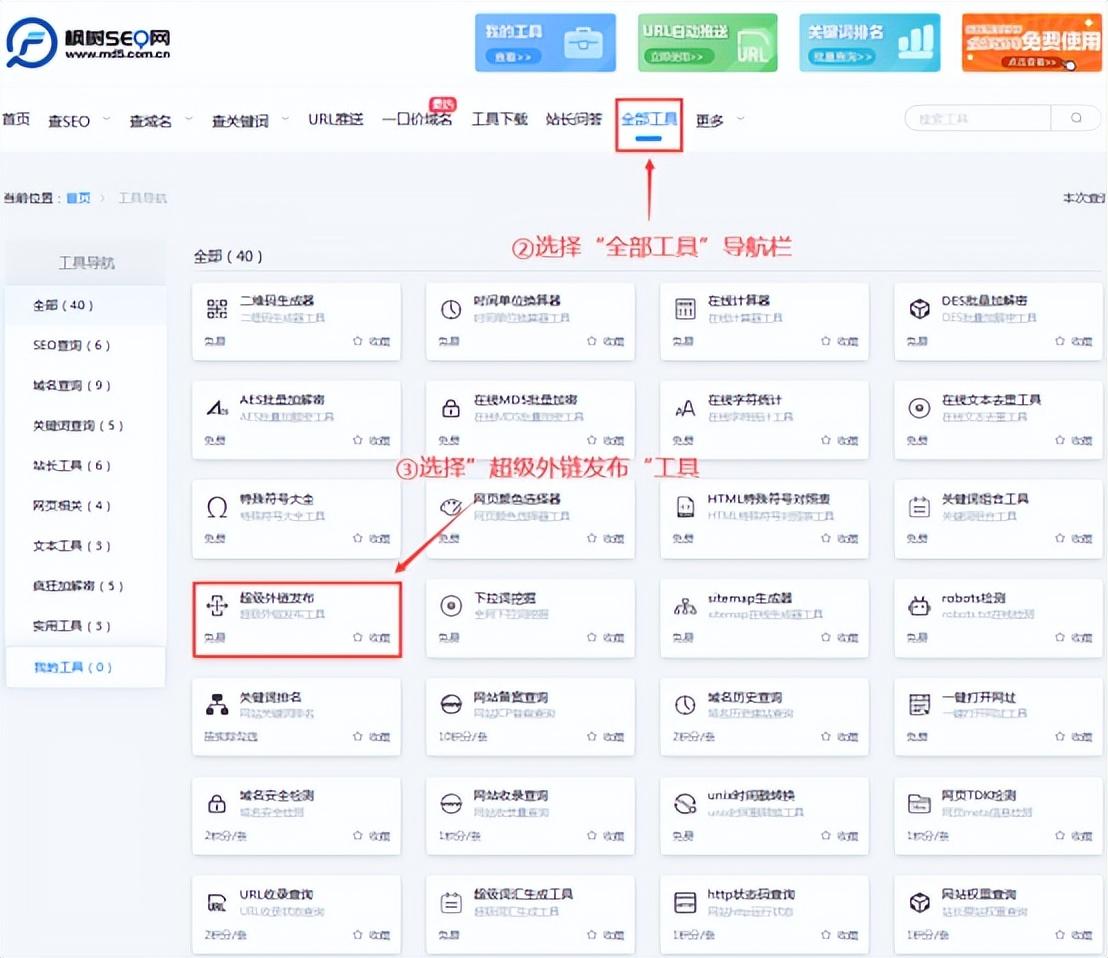Image resolution: width=1108 pixels, height=958 pixels.
Task: Toggle 收藏 star on DES批量加解密 card
Action: (x=1060, y=341)
